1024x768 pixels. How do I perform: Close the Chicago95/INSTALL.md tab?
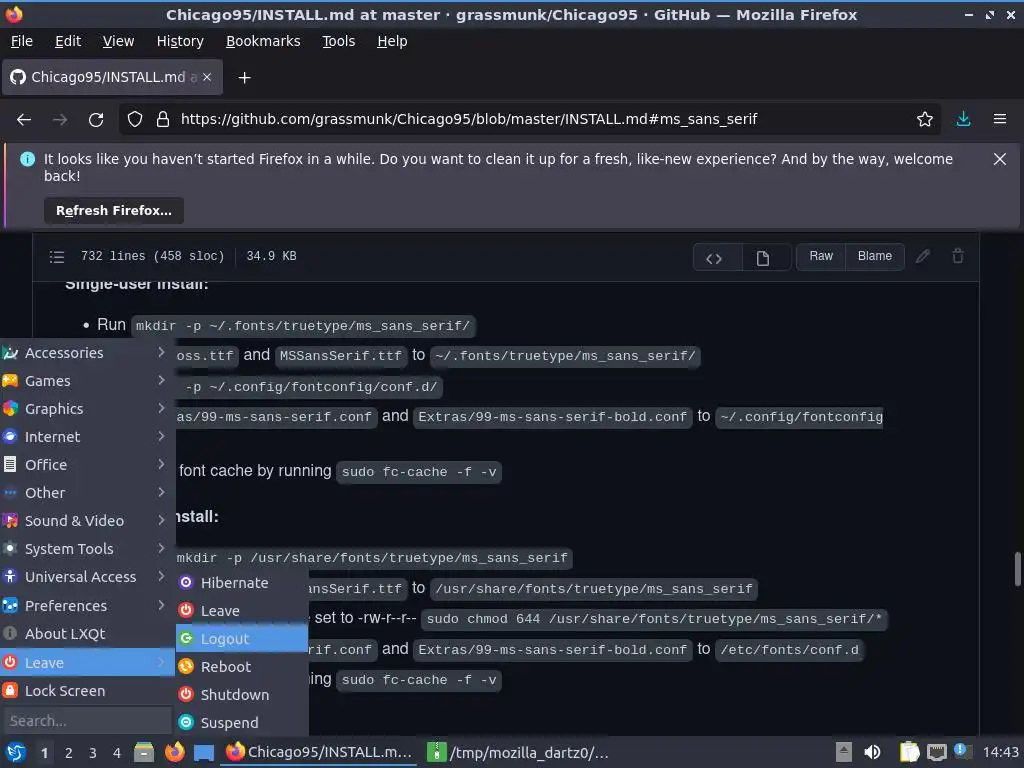point(207,77)
